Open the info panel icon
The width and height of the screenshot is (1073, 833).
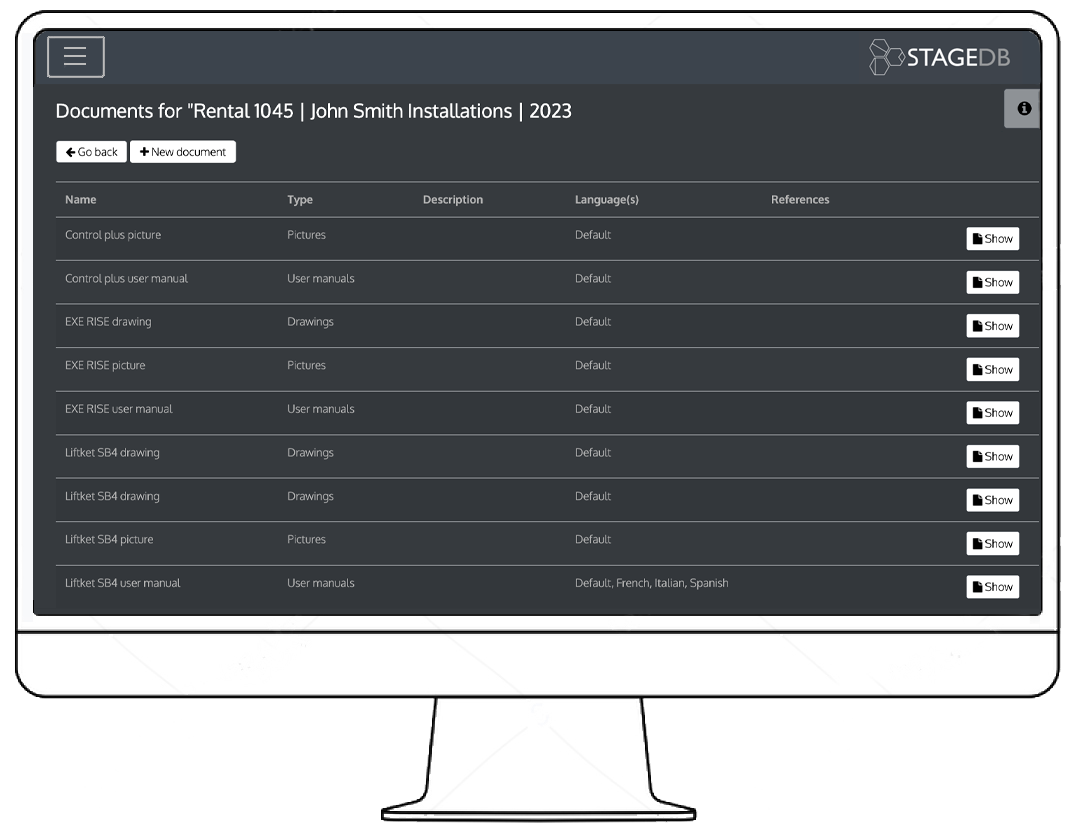point(1024,108)
